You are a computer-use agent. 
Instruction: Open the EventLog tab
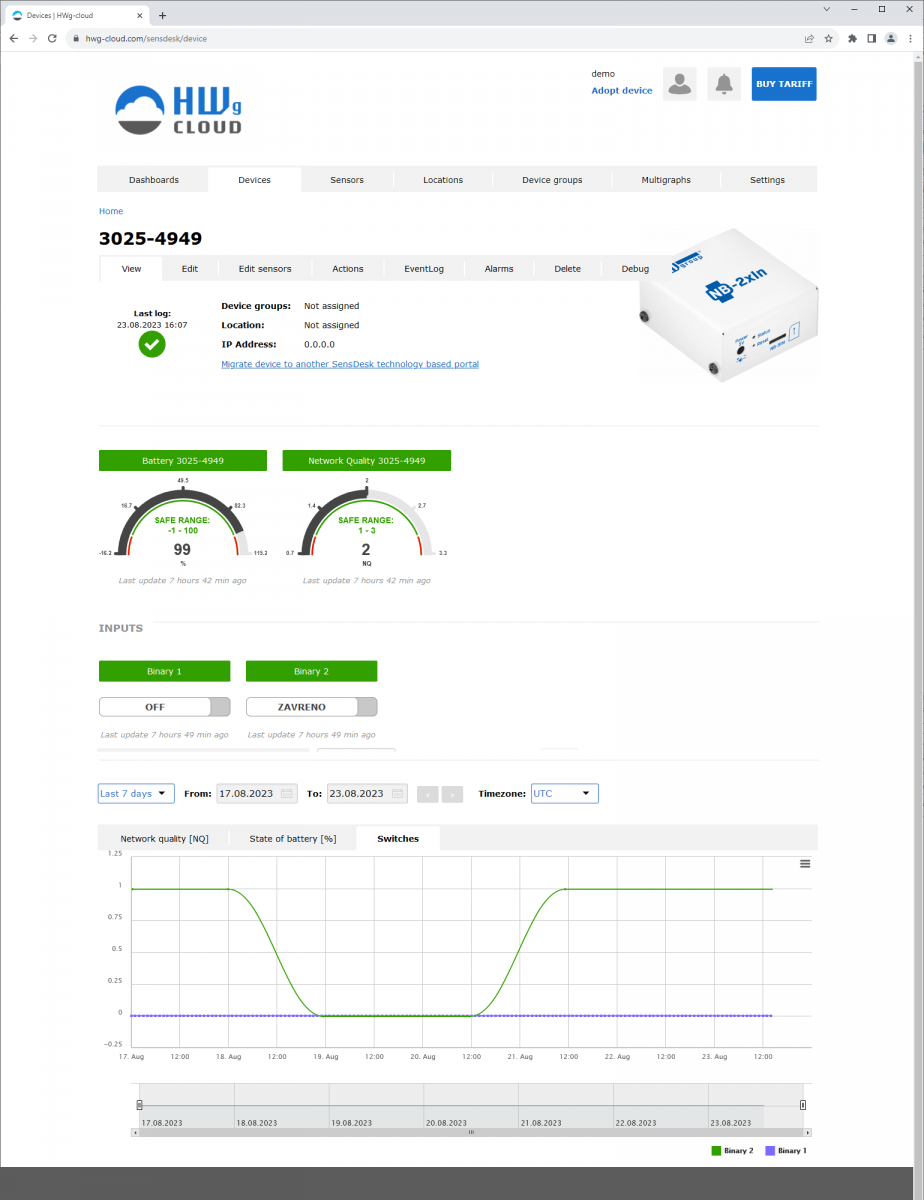tap(424, 269)
